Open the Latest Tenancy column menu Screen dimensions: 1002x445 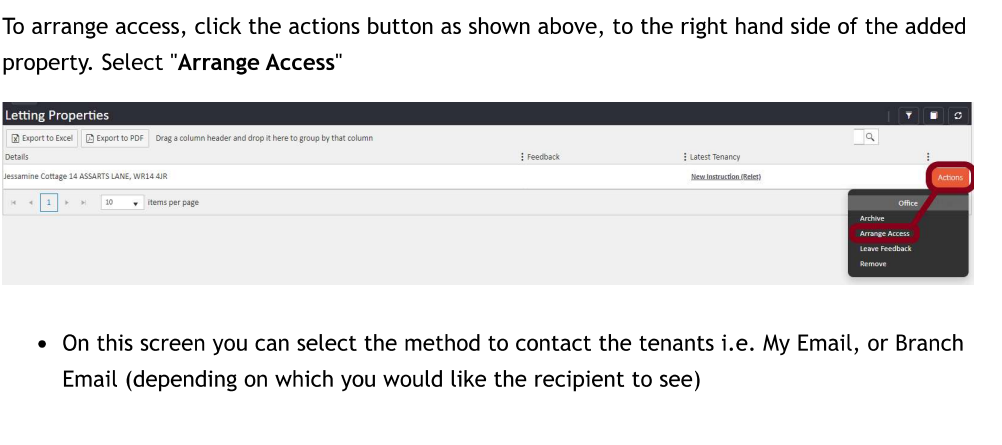(x=685, y=157)
